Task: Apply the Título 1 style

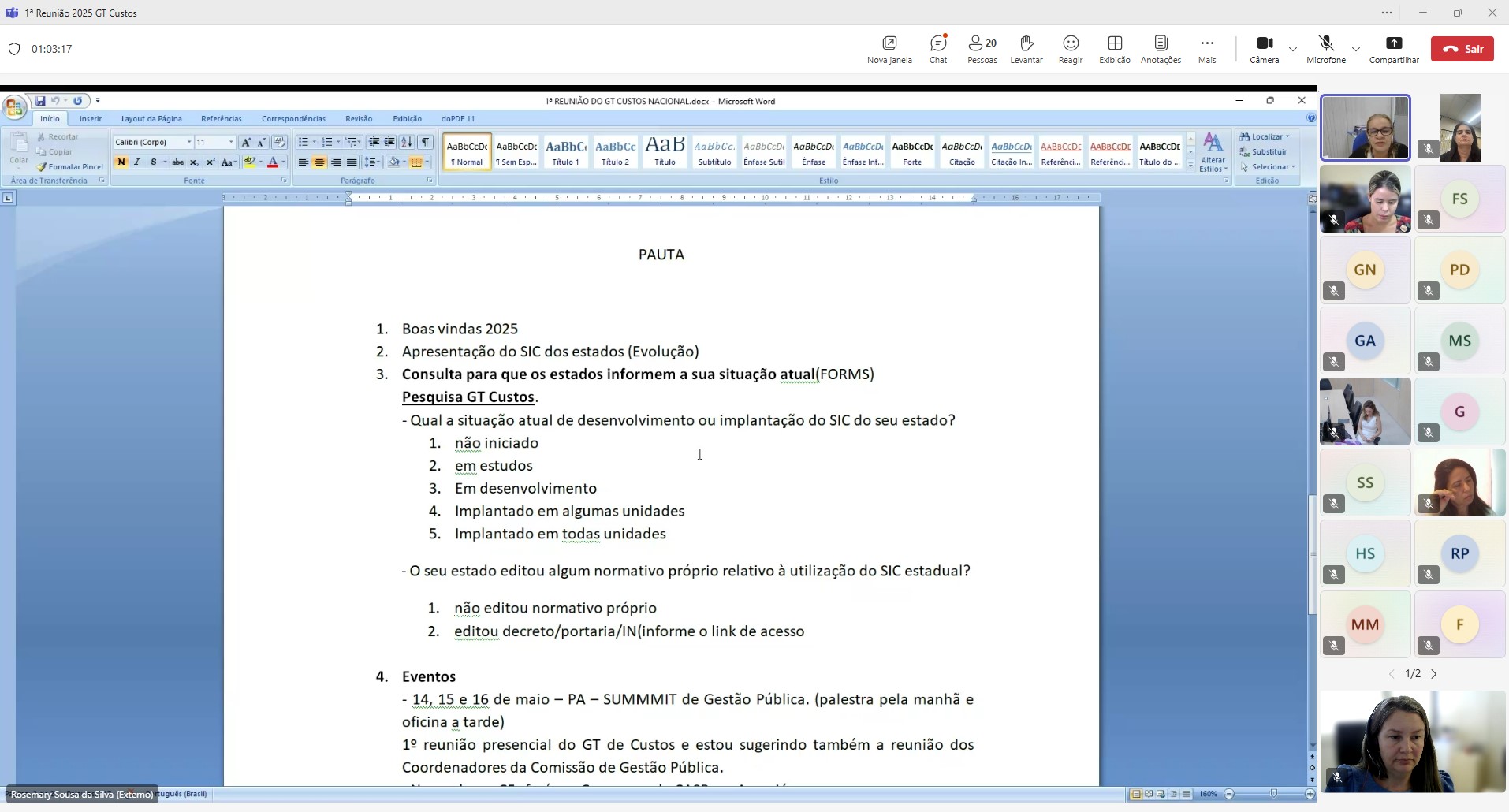Action: coord(565,151)
